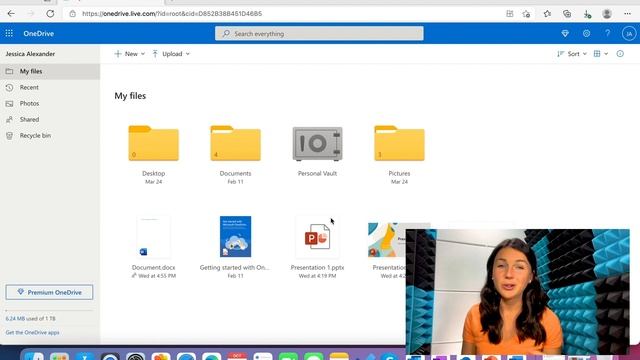Viewport: 640px width, 360px height.
Task: Go to My files in the sidebar
Action: pos(50,71)
